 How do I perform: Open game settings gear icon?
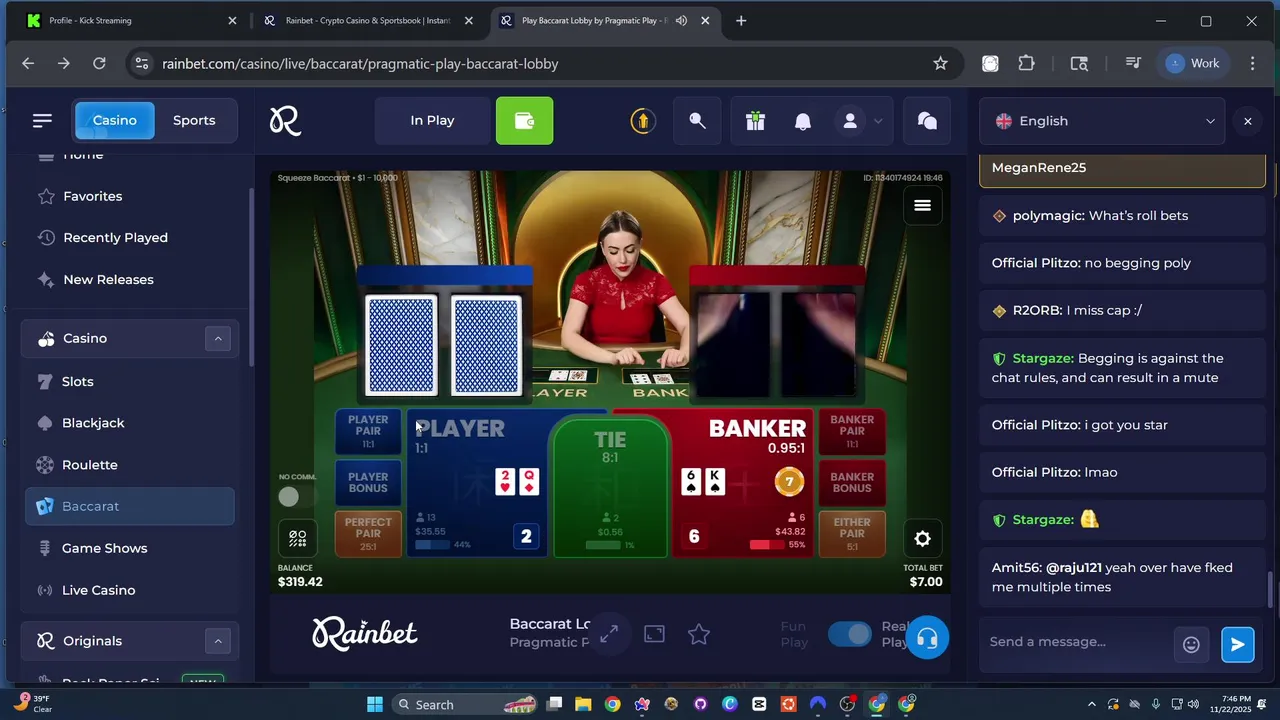922,539
